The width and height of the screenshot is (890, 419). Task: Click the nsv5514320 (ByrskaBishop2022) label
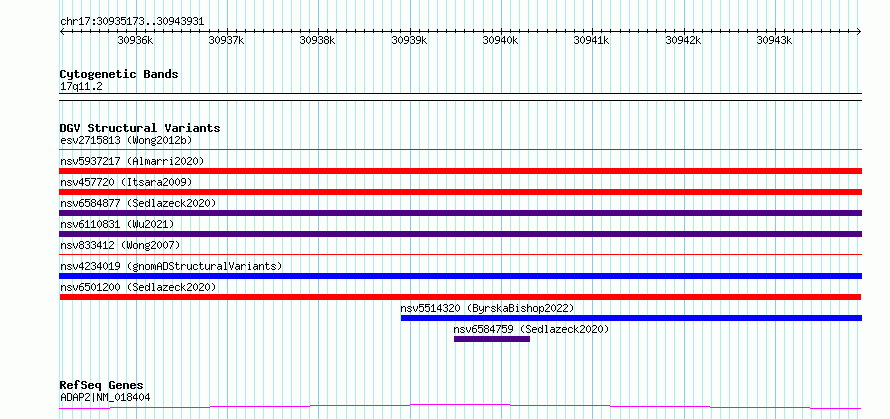[487, 308]
